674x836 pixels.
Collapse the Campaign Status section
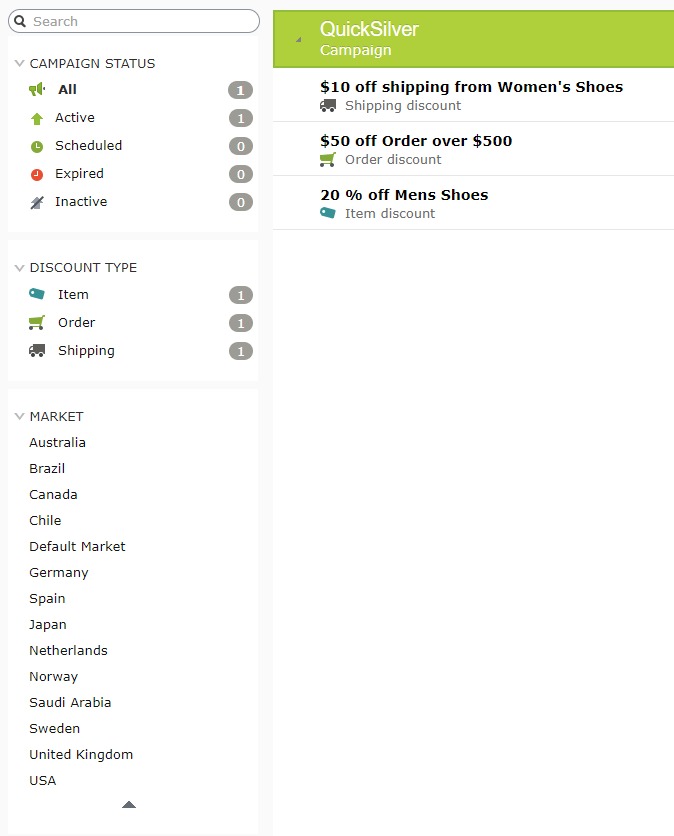[19, 63]
